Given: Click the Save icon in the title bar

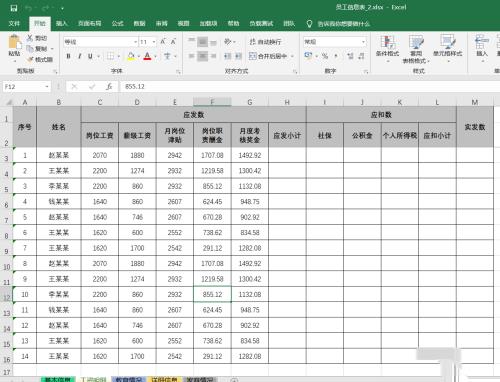Looking at the screenshot, I should (x=14, y=8).
